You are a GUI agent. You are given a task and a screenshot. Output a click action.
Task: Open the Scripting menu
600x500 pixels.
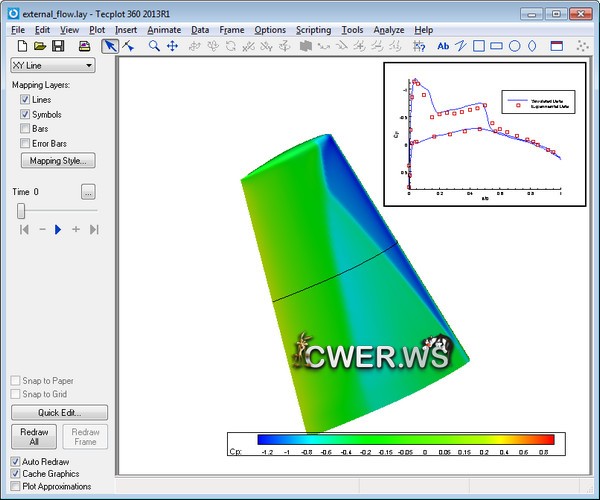[x=313, y=30]
